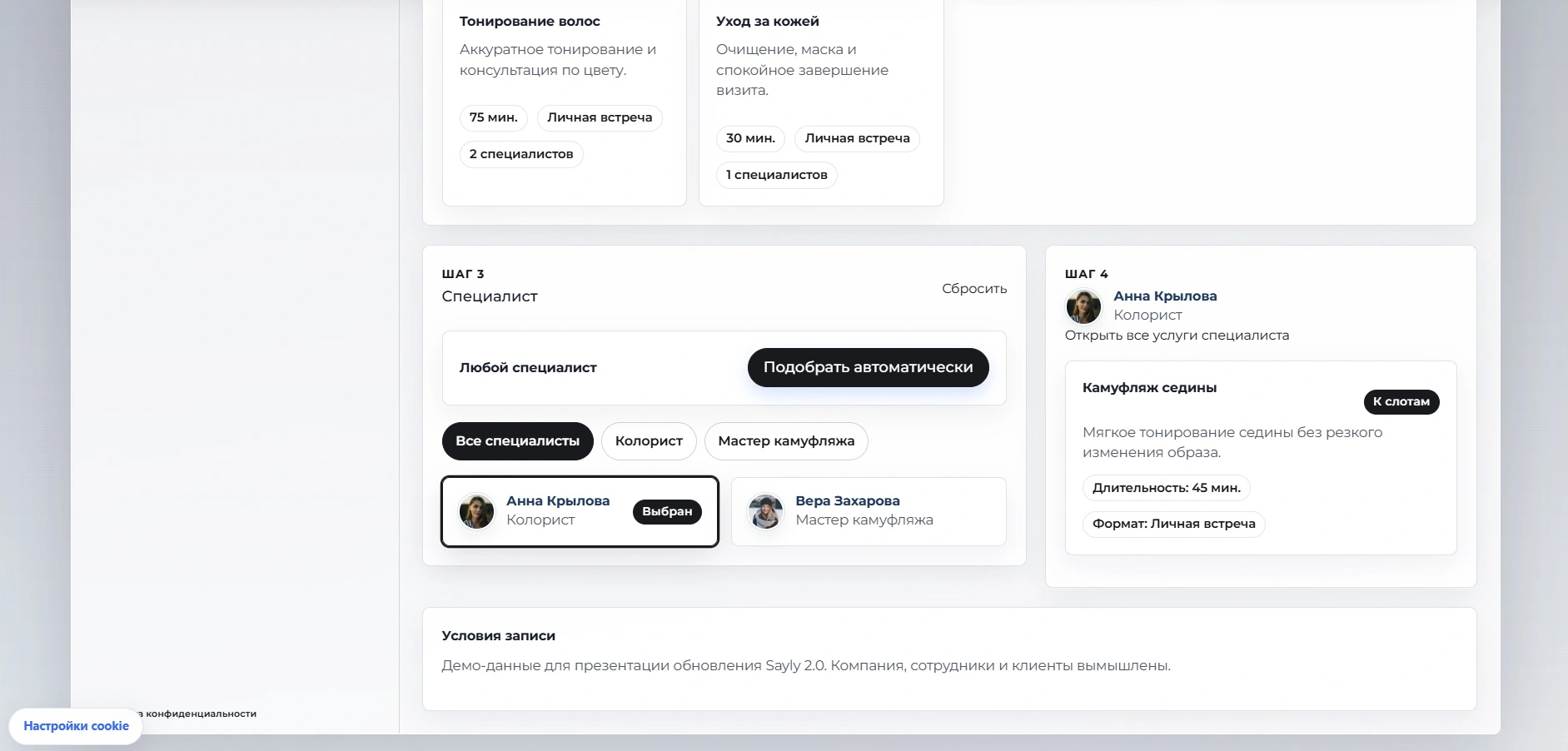Click Личная встреча chip in Уход за кожей card
The image size is (1568, 751).
coord(857,138)
